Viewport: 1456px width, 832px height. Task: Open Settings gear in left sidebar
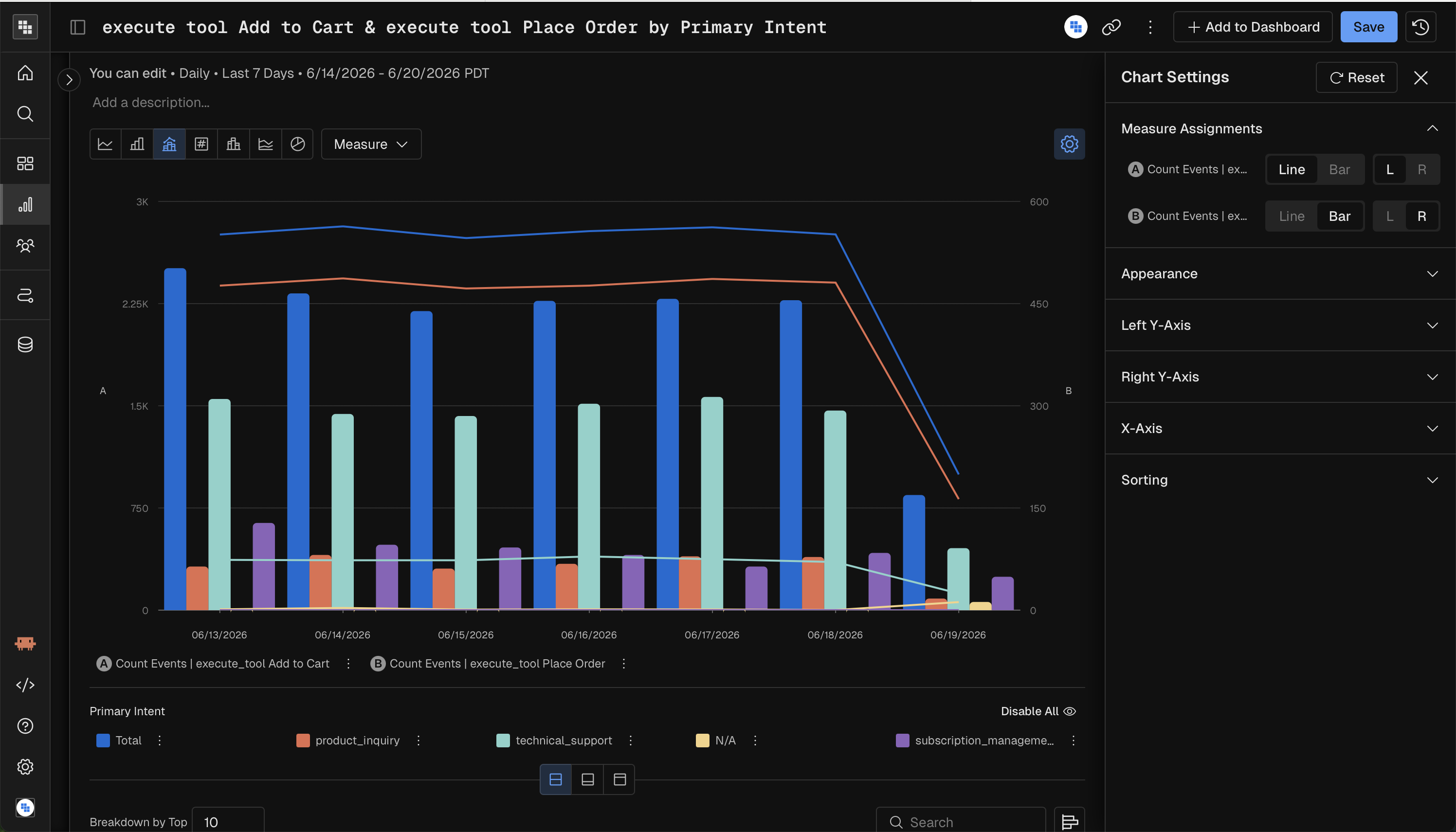pos(25,767)
